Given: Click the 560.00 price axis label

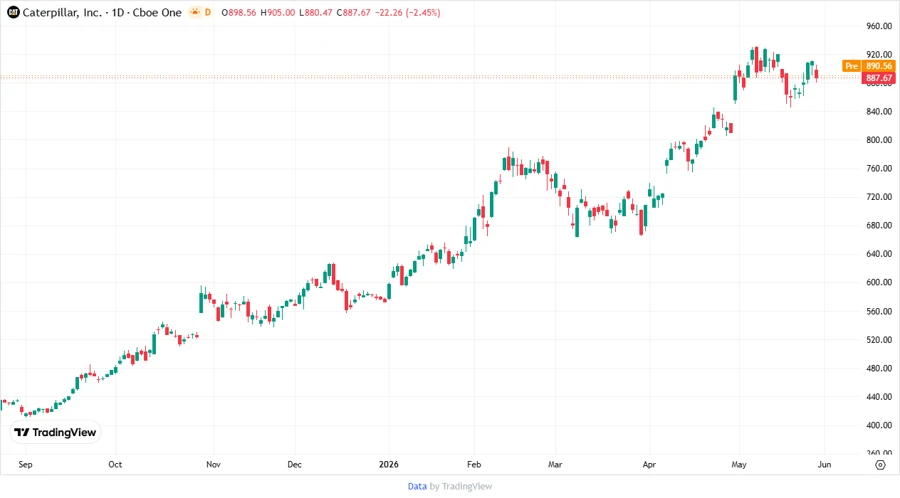Looking at the screenshot, I should click(x=879, y=312).
